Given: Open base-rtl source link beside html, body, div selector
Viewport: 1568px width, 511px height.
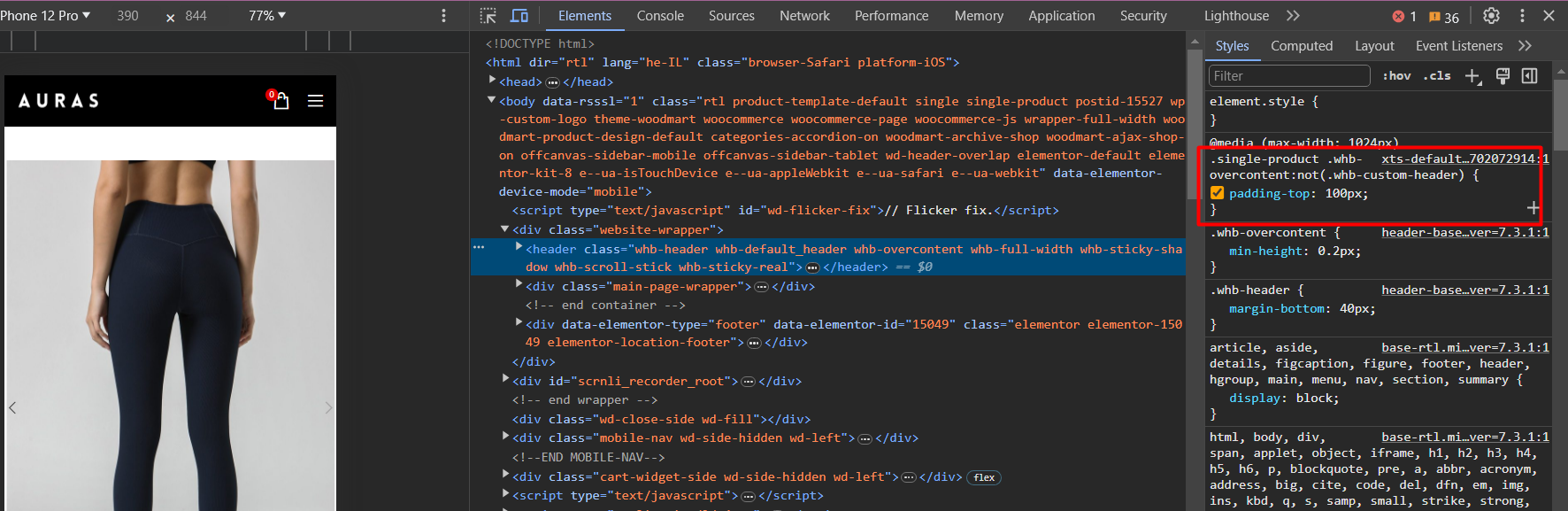Looking at the screenshot, I should (x=1465, y=437).
